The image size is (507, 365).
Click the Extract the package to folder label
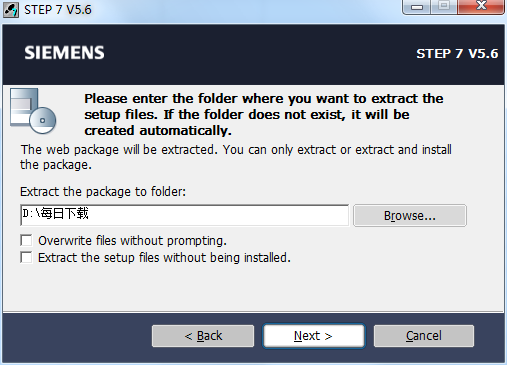[x=103, y=192]
